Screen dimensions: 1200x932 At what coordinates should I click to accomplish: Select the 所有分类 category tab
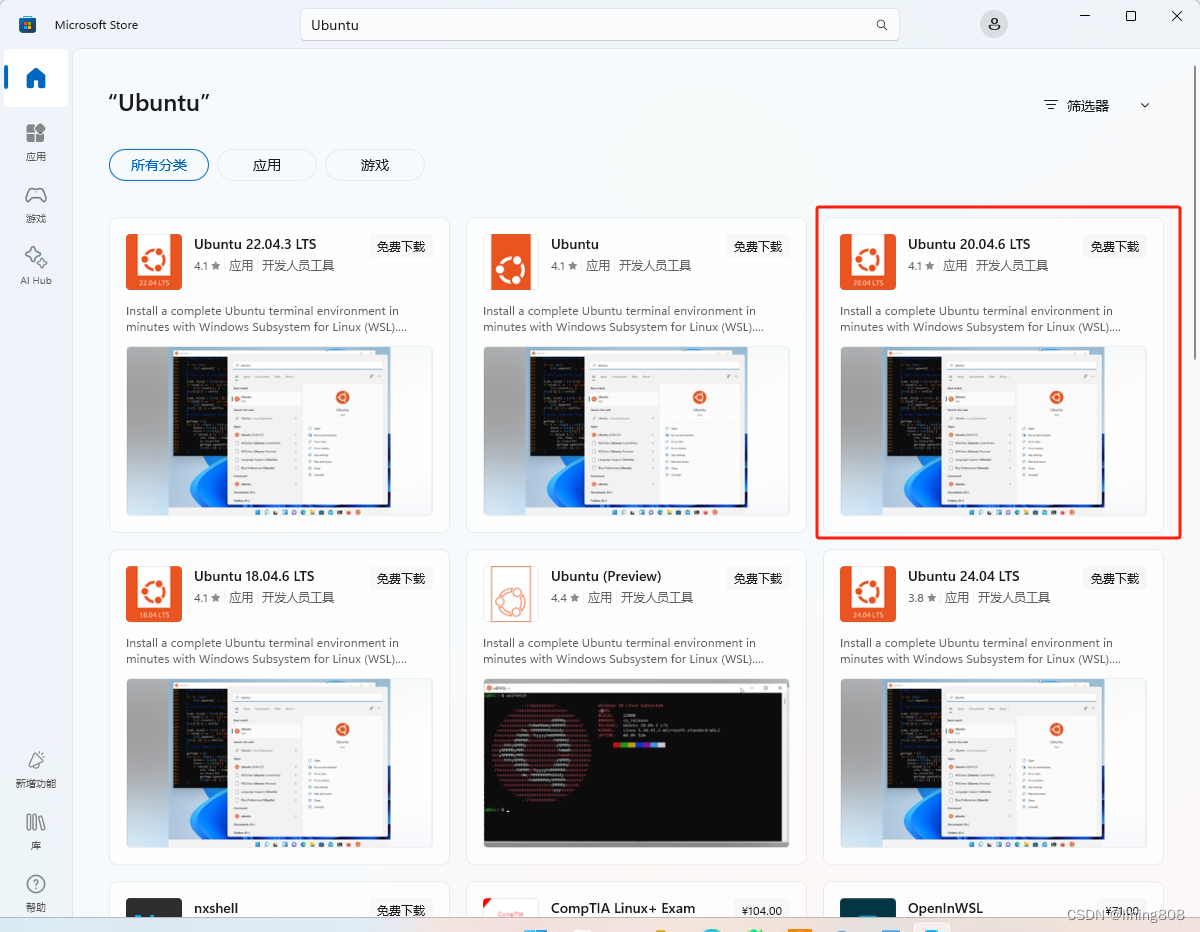159,165
